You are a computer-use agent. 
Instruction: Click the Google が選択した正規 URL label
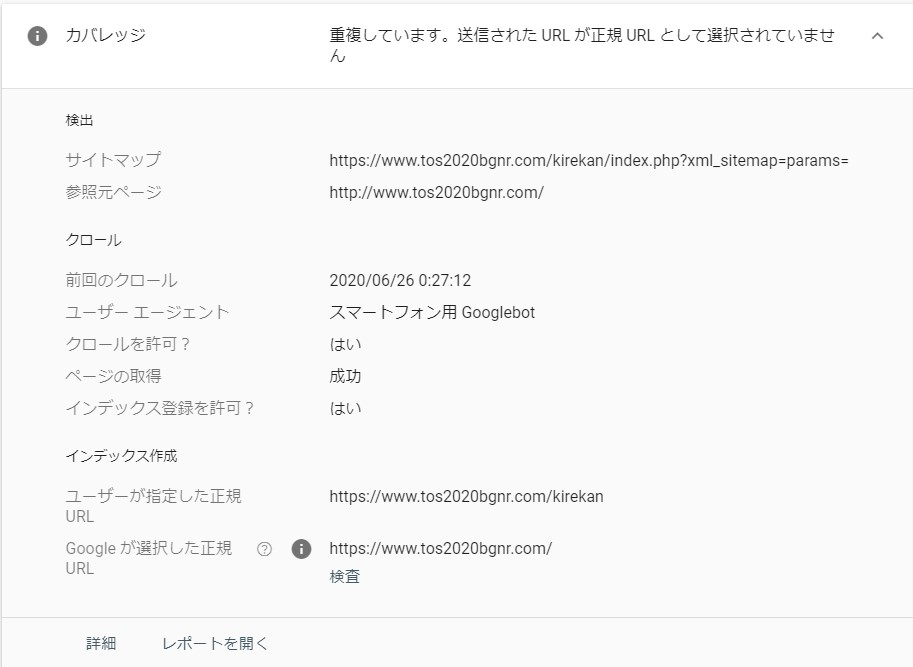148,558
